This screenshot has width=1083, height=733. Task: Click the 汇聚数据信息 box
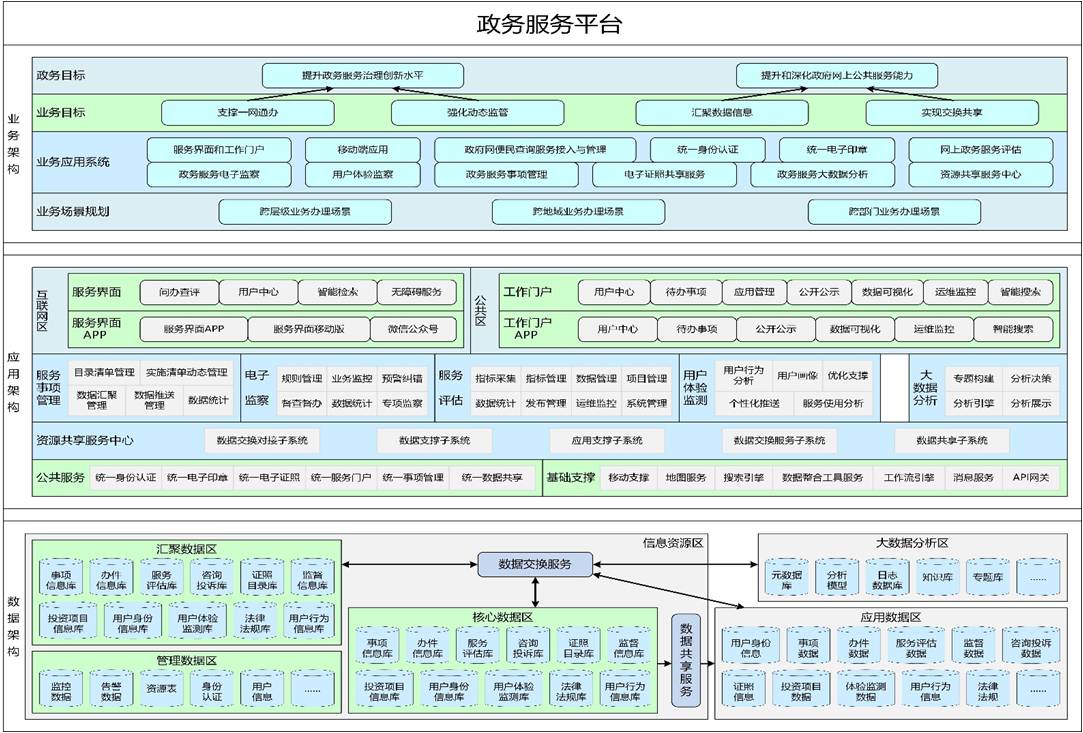pos(722,113)
